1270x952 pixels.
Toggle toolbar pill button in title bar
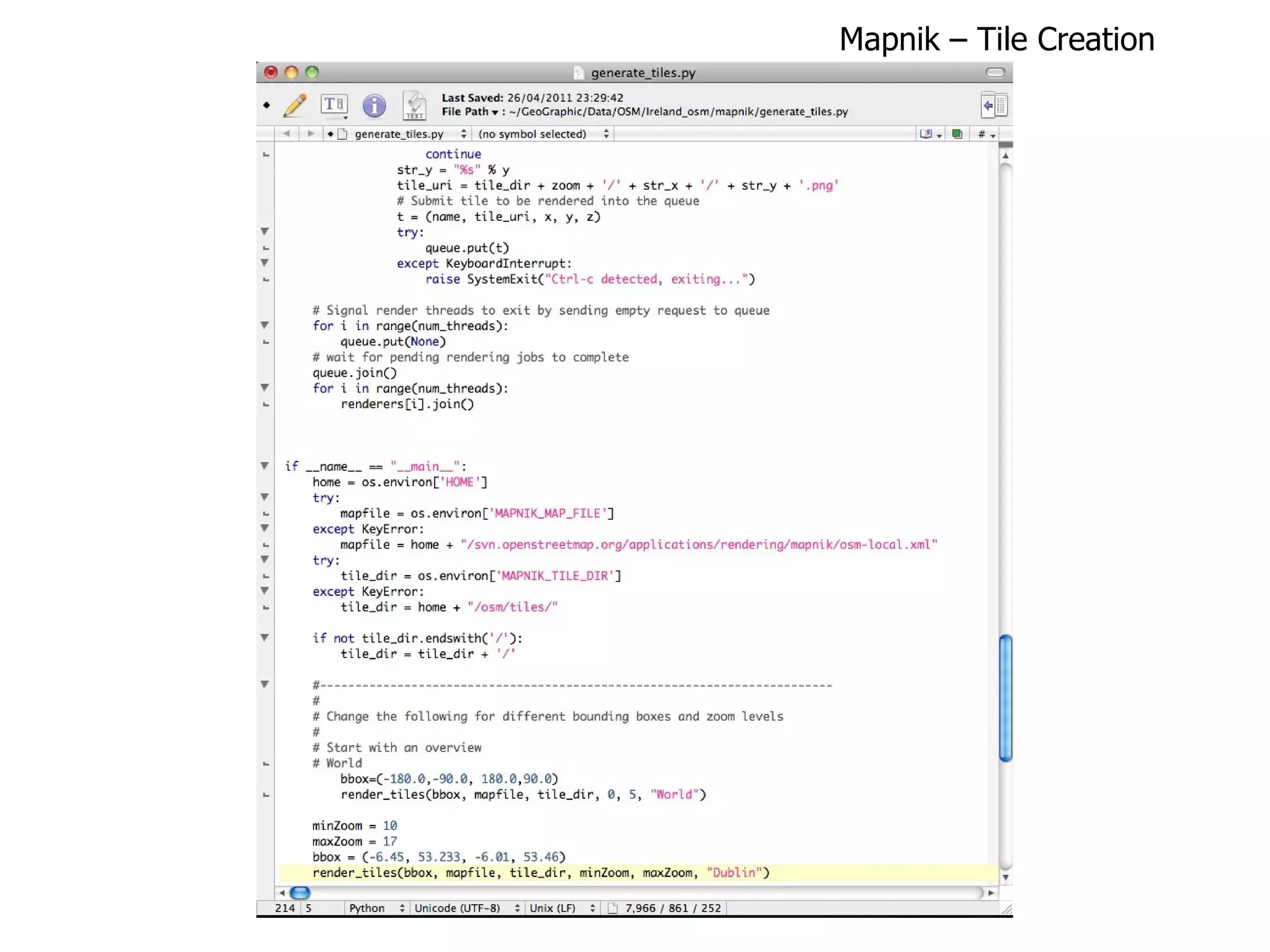(x=995, y=73)
